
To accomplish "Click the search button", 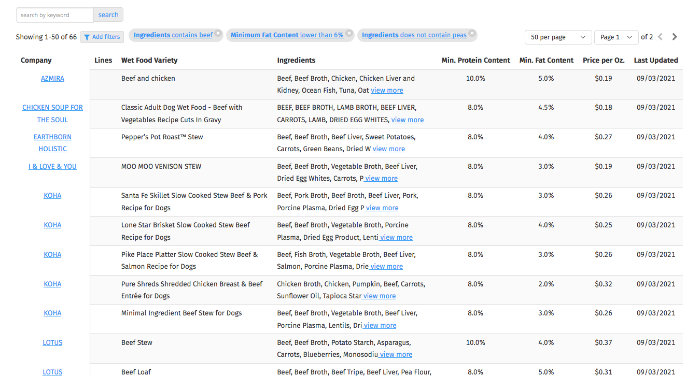I will pos(108,15).
